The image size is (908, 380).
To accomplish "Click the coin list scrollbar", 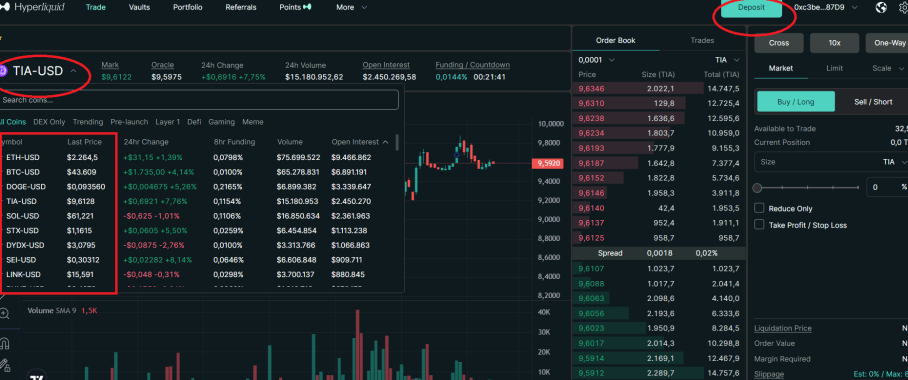I will pyautogui.click(x=397, y=142).
